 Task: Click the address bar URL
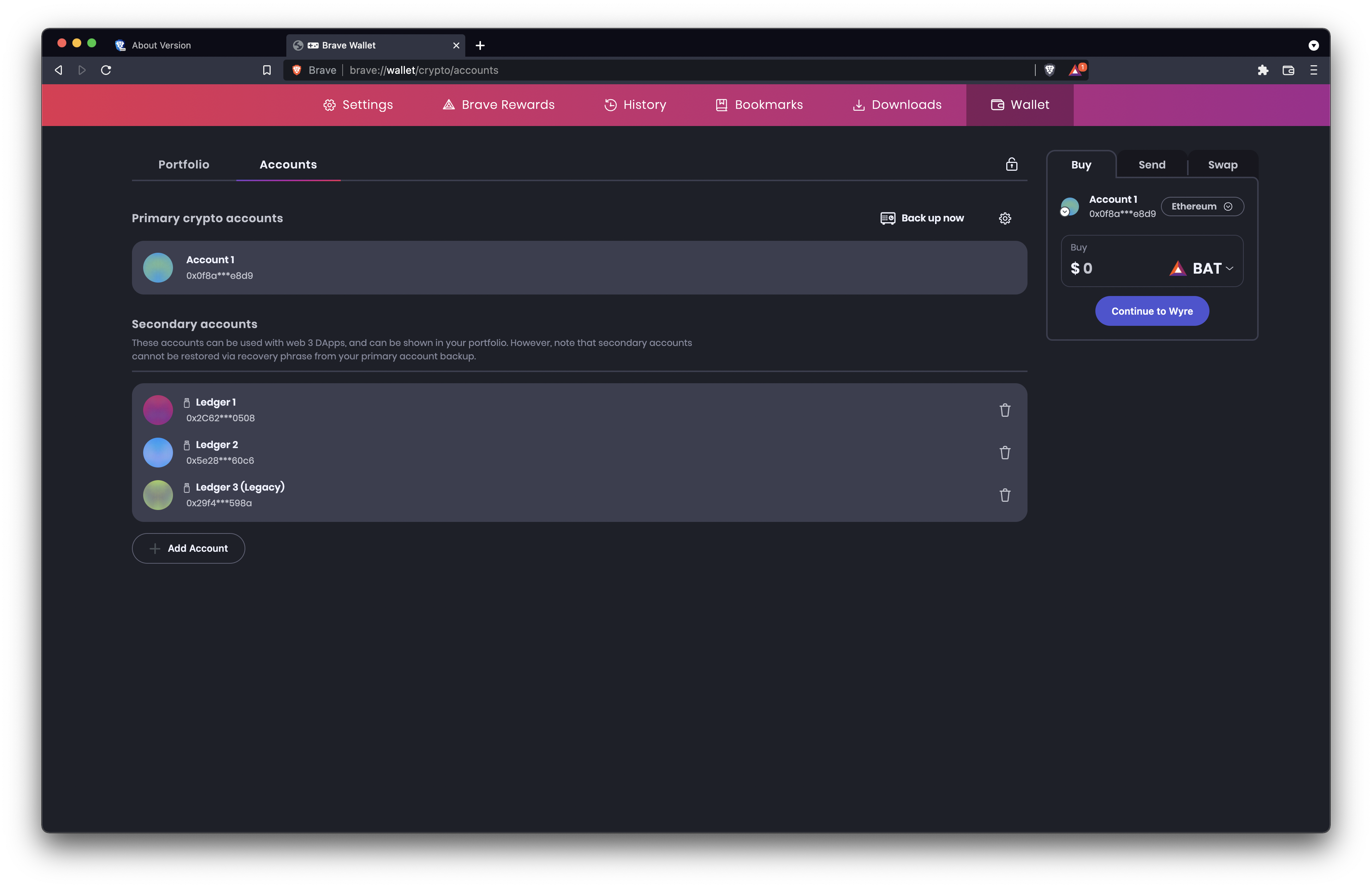point(424,70)
